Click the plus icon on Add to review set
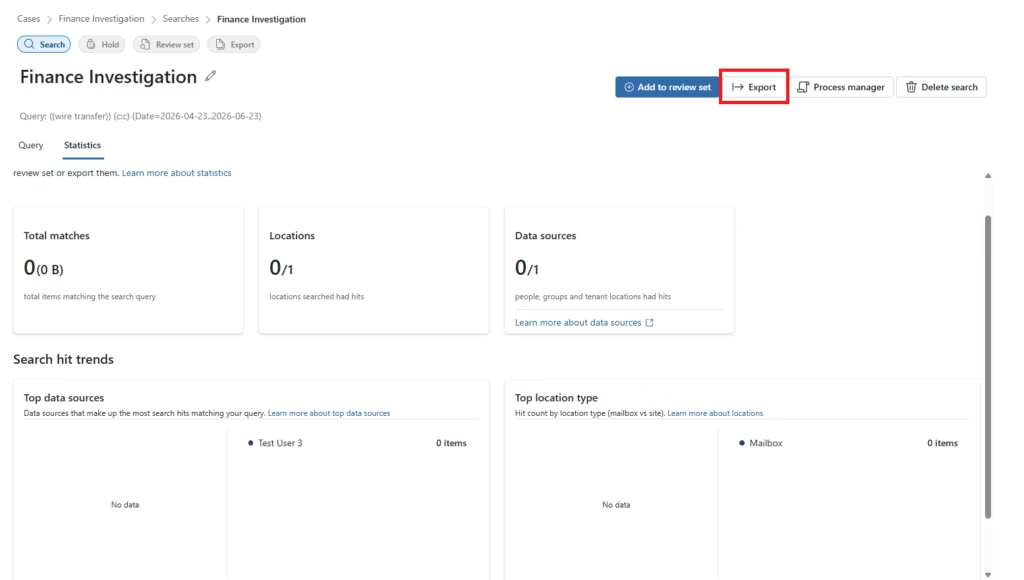 point(629,87)
